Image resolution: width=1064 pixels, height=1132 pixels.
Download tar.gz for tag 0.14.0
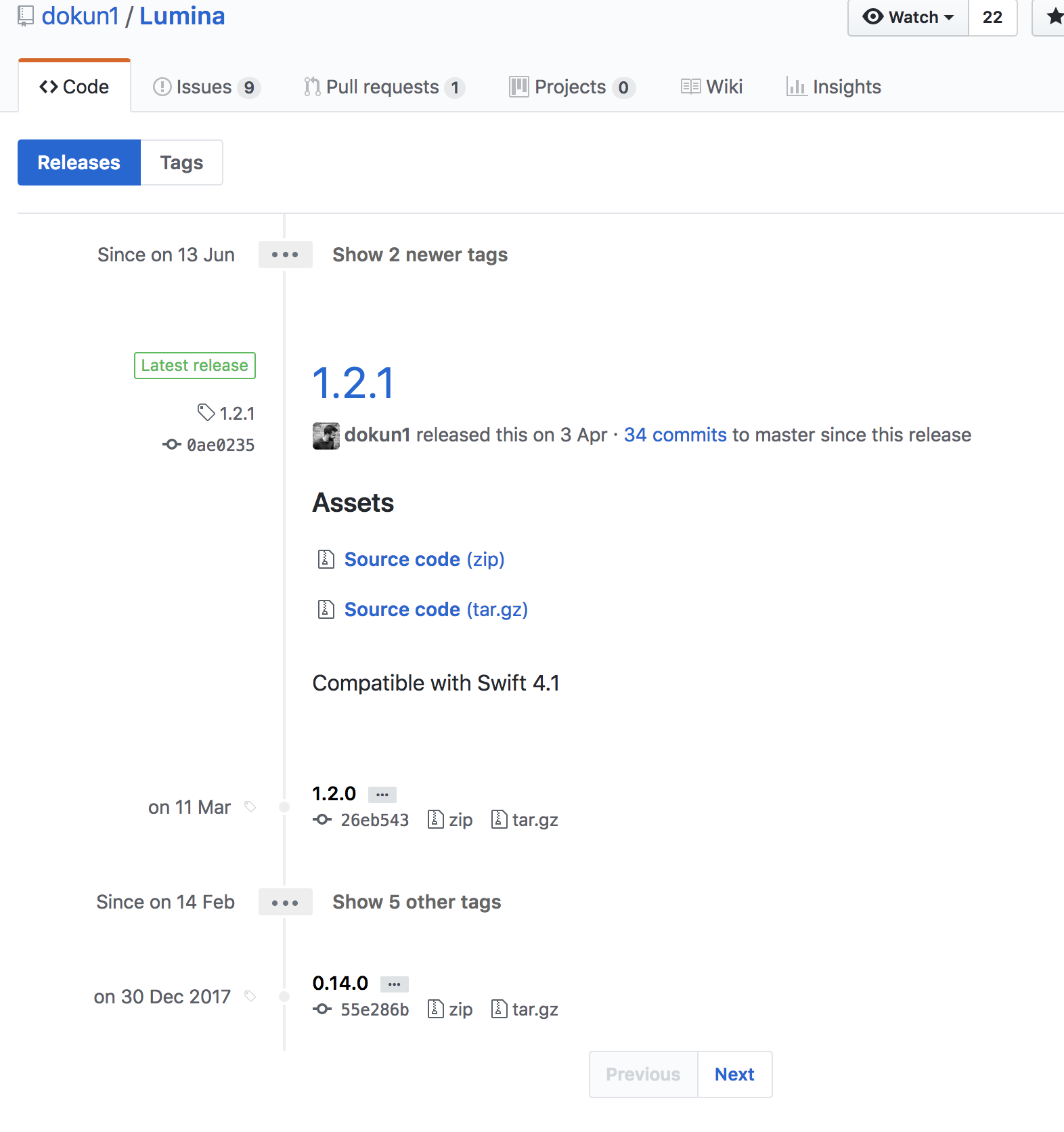click(x=525, y=1009)
